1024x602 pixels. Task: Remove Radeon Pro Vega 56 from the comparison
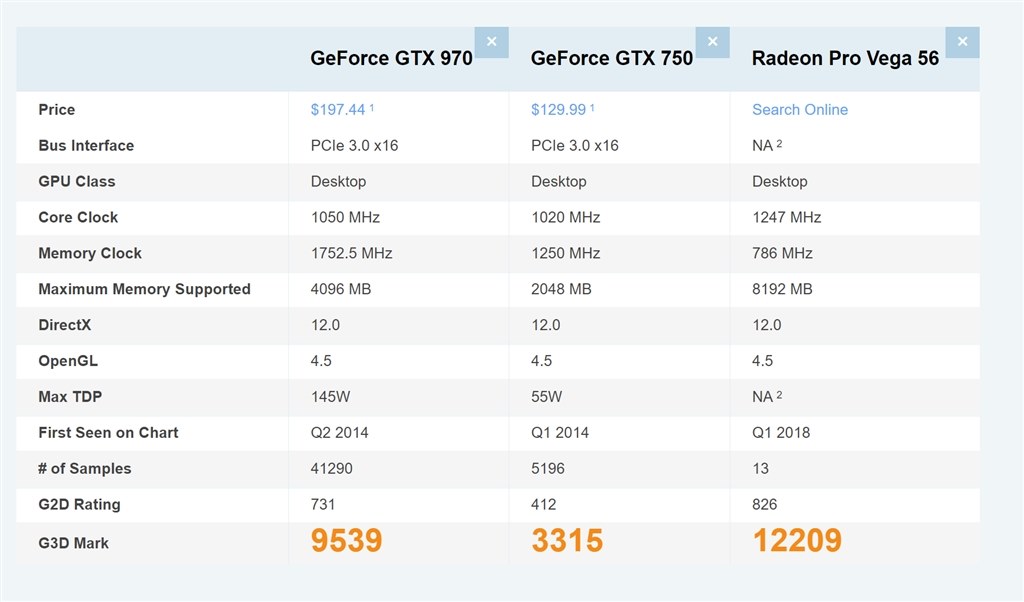point(962,42)
